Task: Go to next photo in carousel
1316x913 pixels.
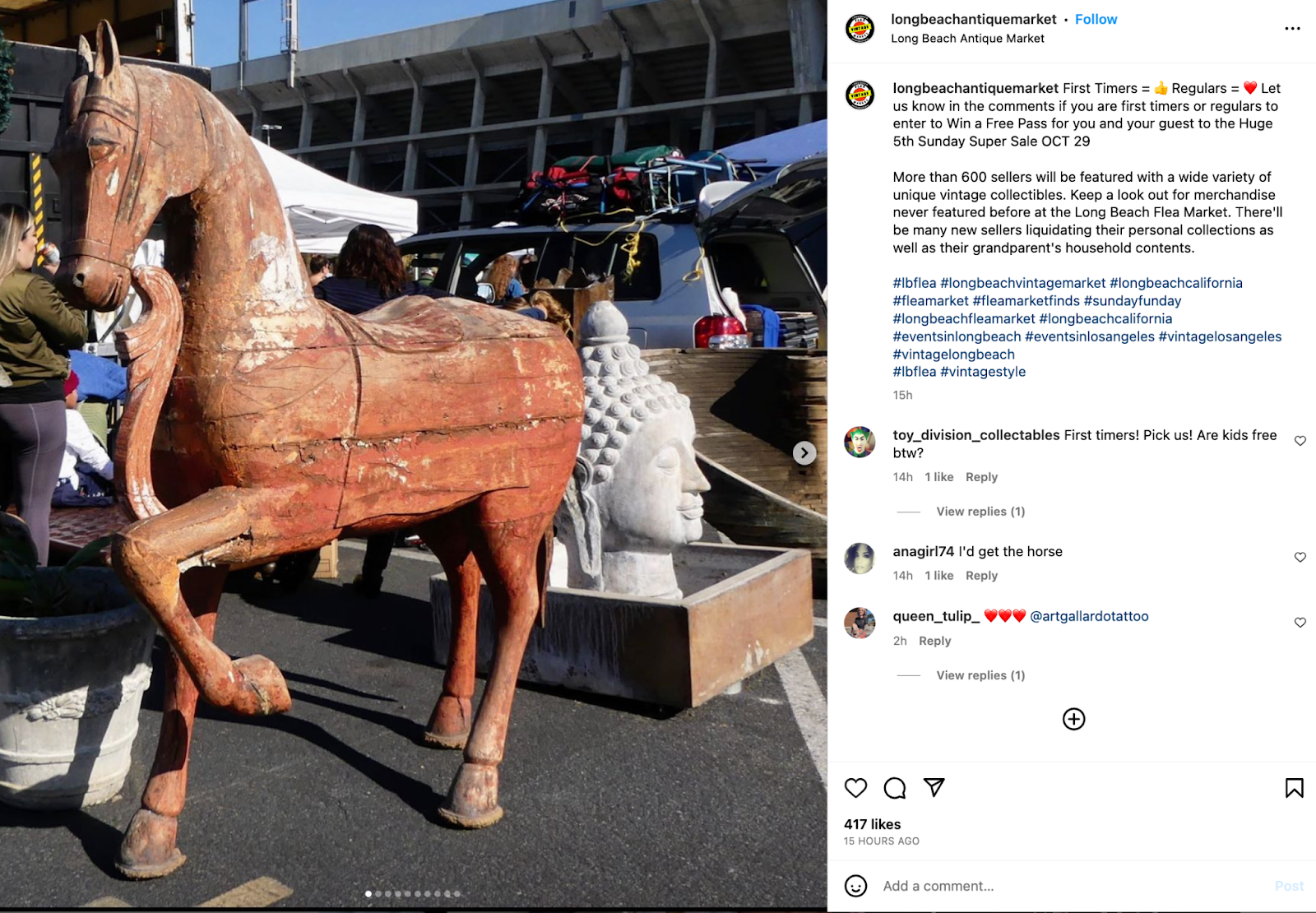Action: coord(804,453)
